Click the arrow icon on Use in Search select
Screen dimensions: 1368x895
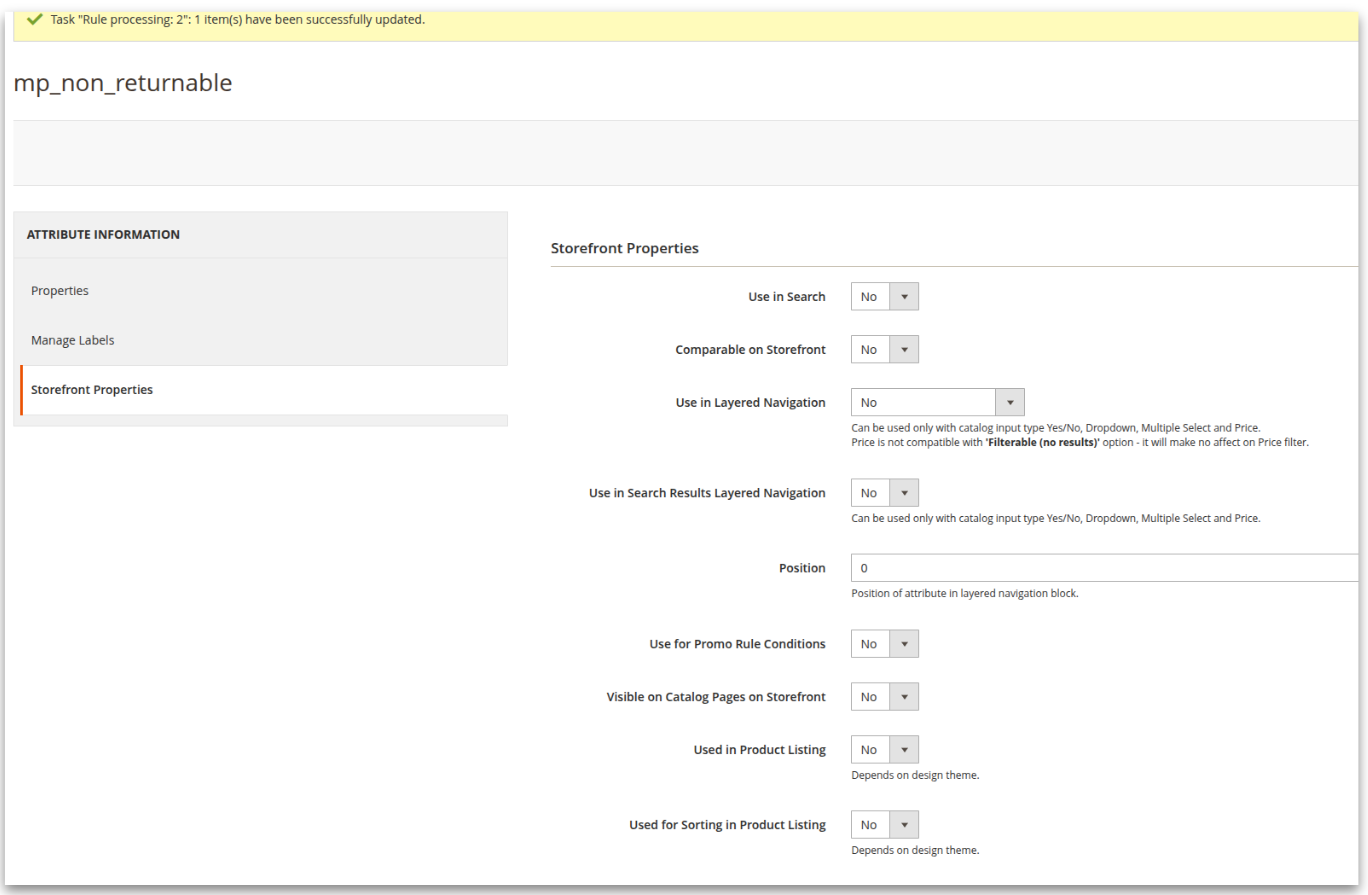[x=906, y=296]
